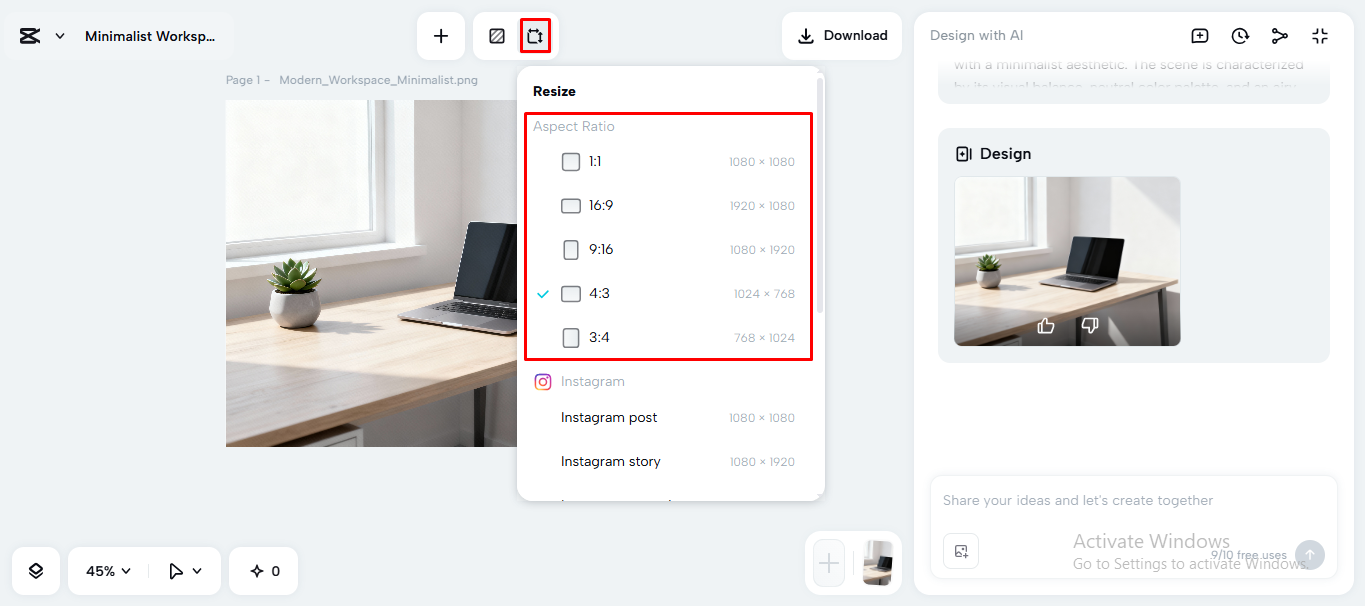Toggle the Resize canvas icon

pyautogui.click(x=535, y=36)
